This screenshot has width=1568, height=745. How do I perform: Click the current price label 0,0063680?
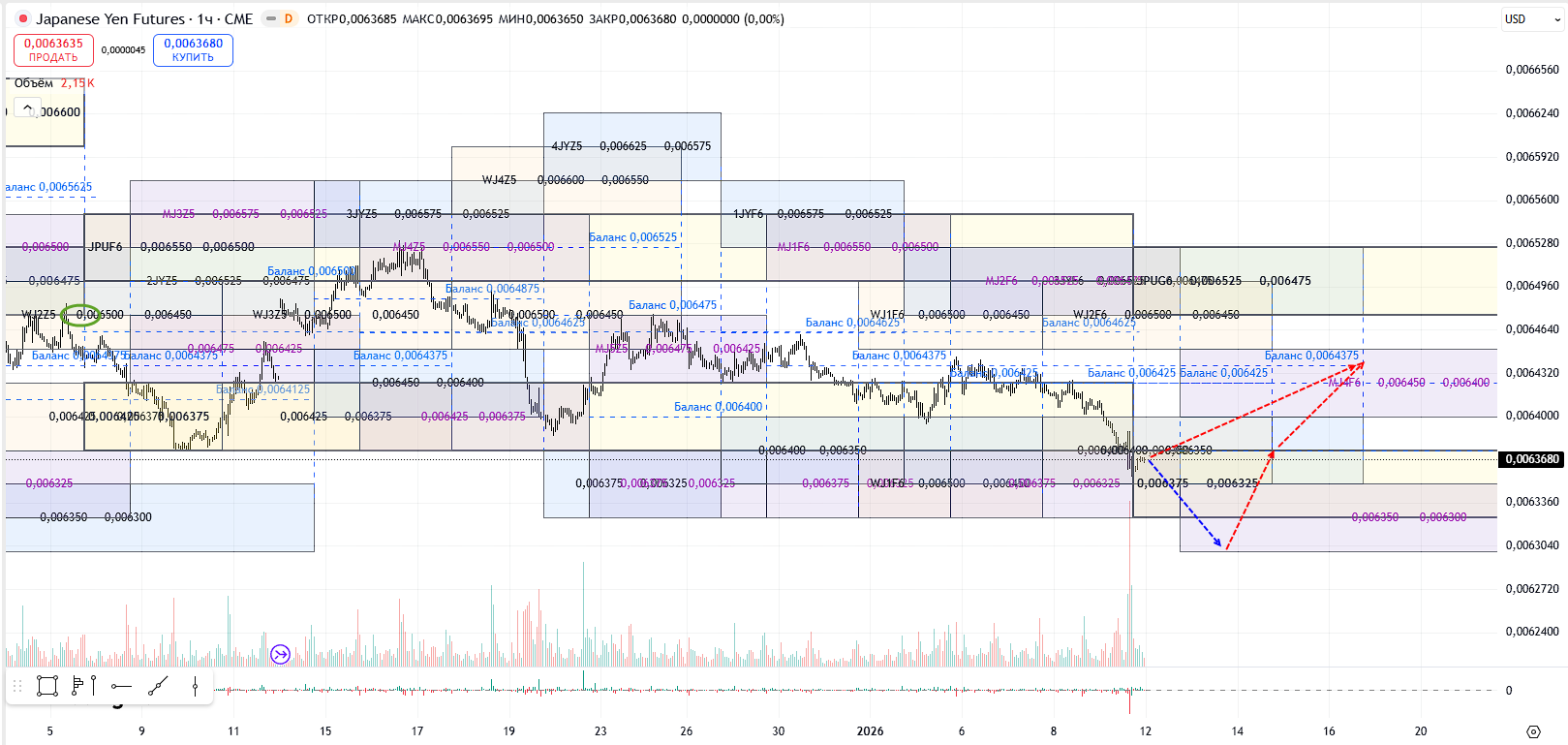click(1532, 459)
